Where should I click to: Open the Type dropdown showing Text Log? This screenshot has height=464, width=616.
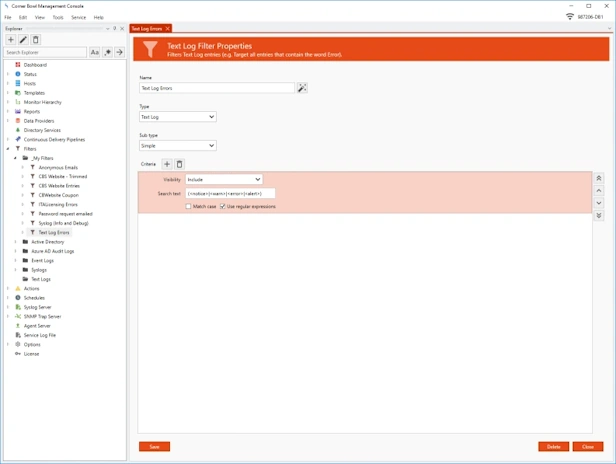pos(177,117)
